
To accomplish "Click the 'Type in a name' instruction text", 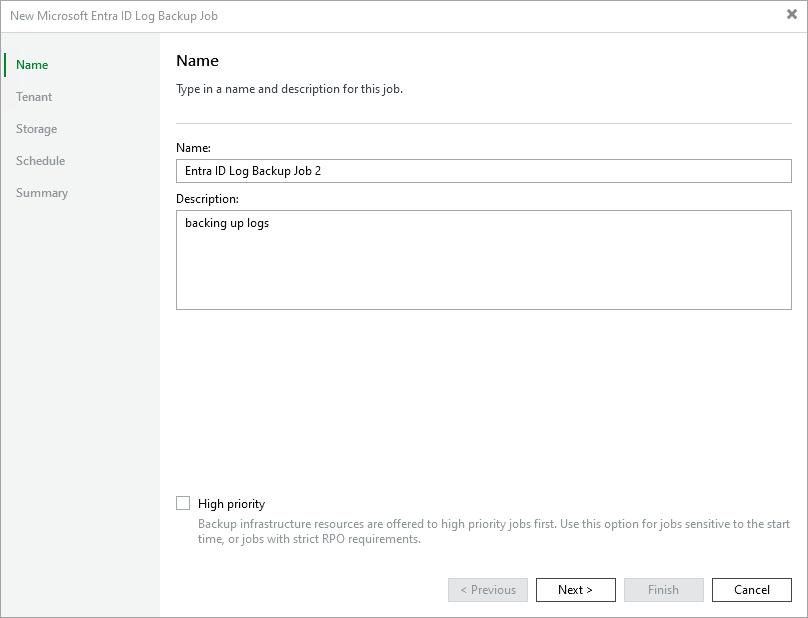I will 289,89.
